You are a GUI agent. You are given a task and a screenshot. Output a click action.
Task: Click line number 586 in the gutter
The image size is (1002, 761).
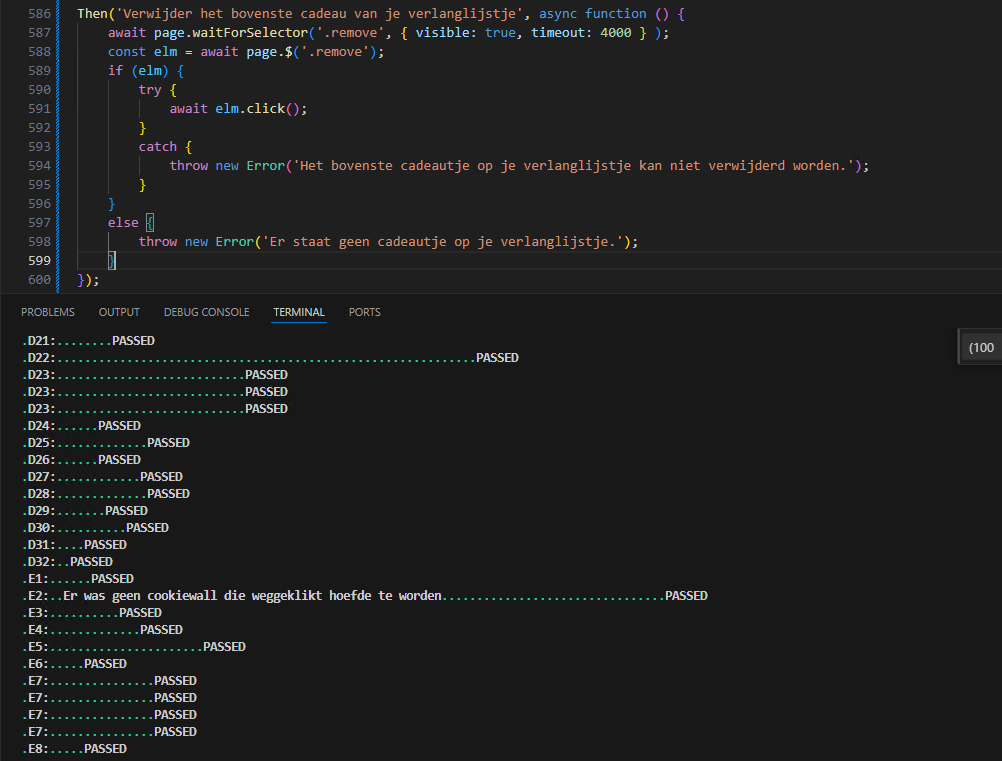pyautogui.click(x=39, y=13)
